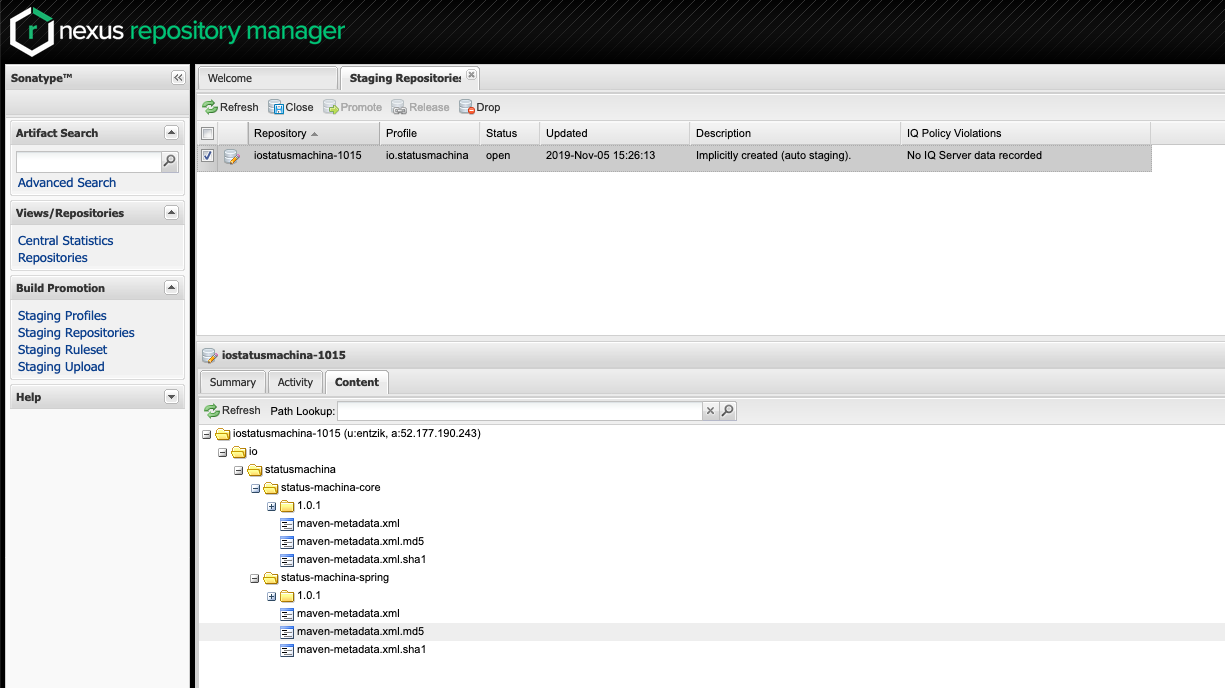Sort by the Status column header
1225x688 pixels.
(x=509, y=133)
